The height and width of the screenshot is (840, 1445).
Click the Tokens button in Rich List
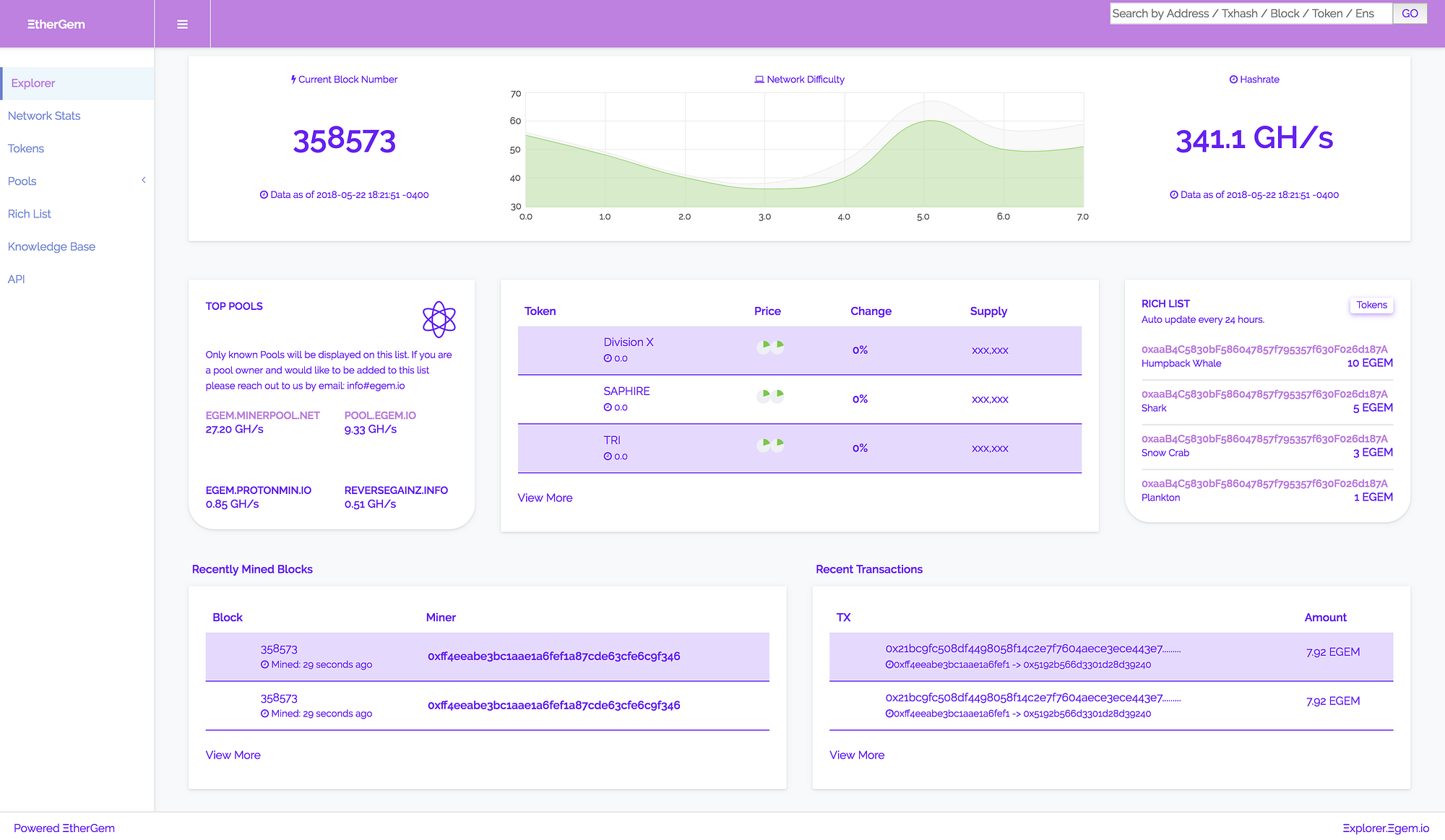click(1371, 305)
